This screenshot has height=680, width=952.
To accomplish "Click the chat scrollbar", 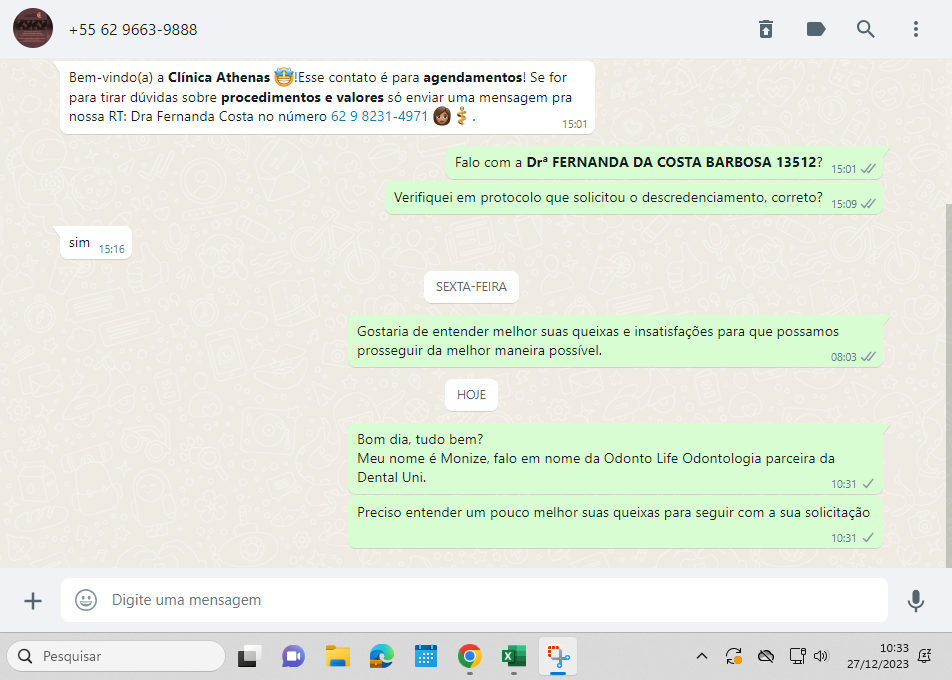I will [x=948, y=385].
